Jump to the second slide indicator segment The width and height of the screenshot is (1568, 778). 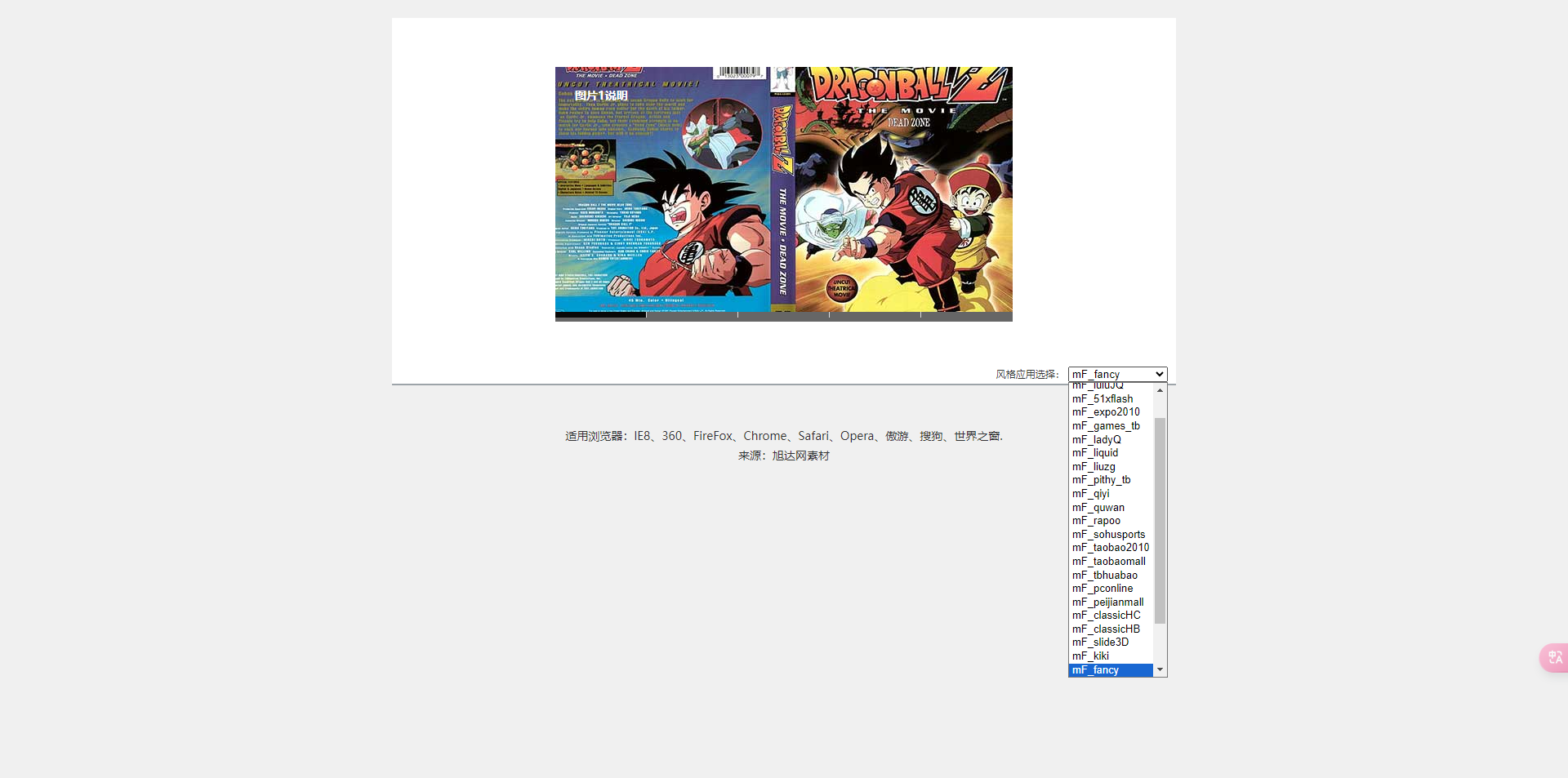(692, 316)
